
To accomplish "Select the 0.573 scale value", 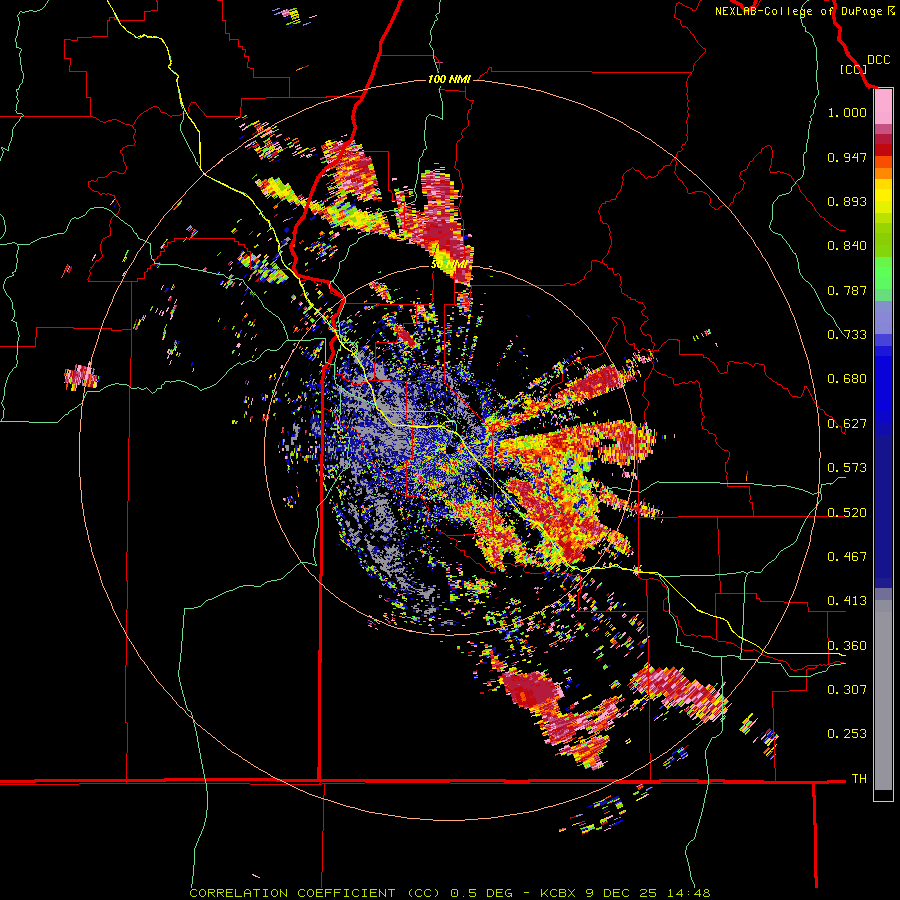I will (x=847, y=468).
